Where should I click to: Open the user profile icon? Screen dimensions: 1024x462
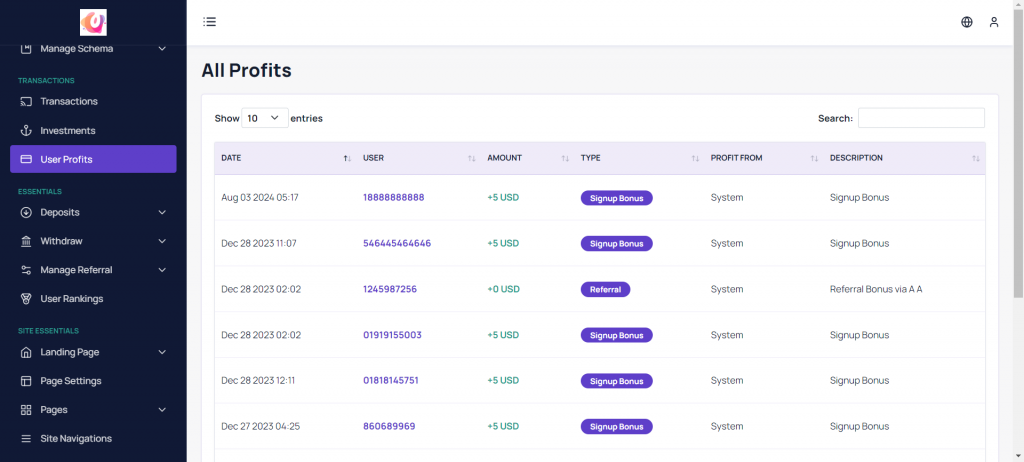tap(994, 22)
